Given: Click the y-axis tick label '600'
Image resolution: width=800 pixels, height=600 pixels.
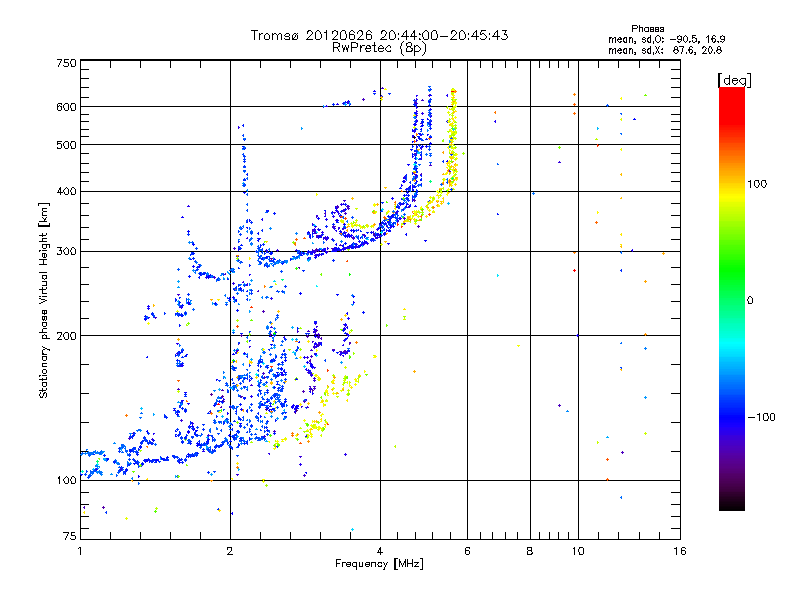Looking at the screenshot, I should tap(66, 107).
